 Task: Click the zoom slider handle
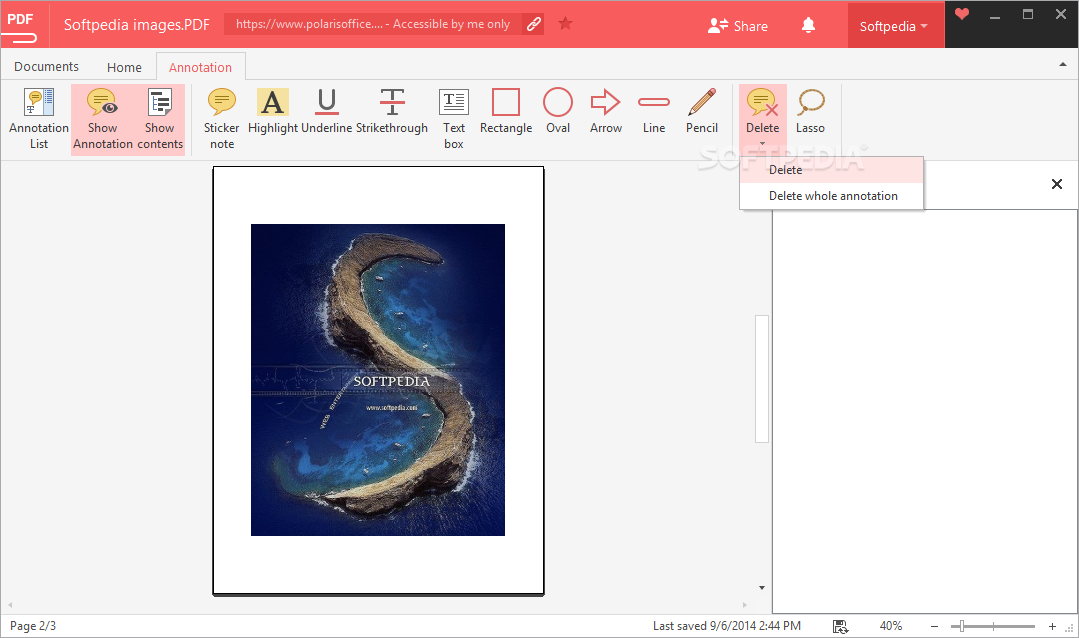click(x=961, y=626)
